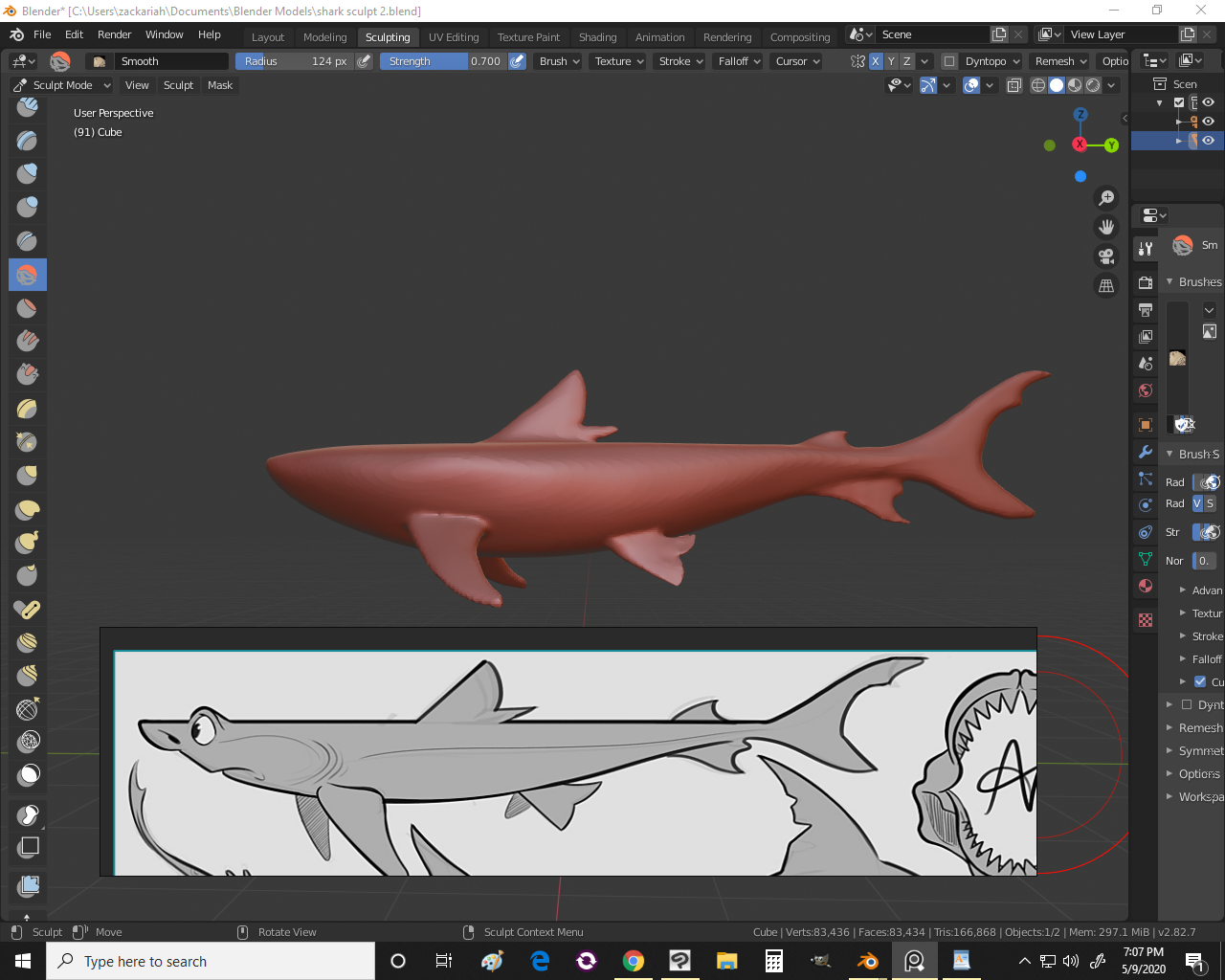Toggle X axis symmetry button
The height and width of the screenshot is (980, 1225).
pyautogui.click(x=875, y=61)
